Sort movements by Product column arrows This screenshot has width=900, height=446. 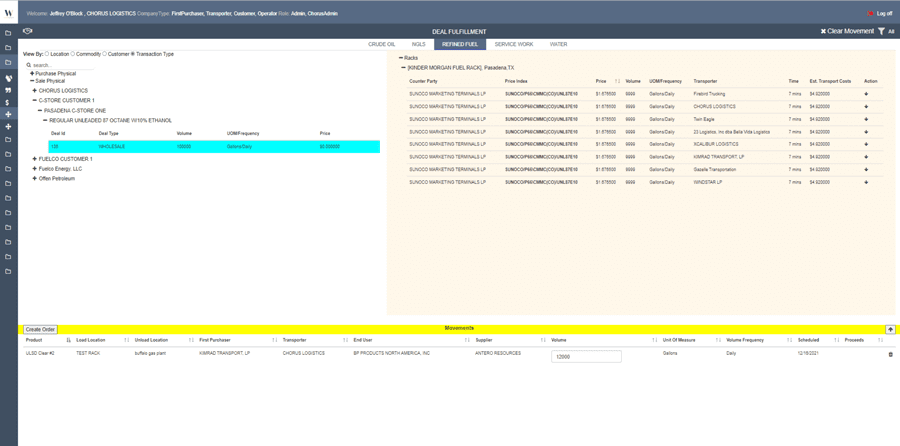click(68, 340)
